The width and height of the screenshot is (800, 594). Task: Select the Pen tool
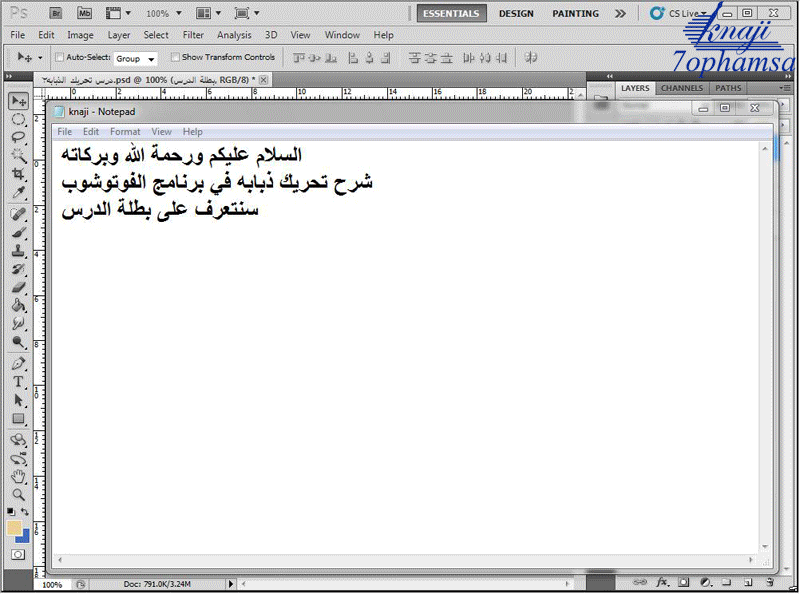(x=18, y=364)
